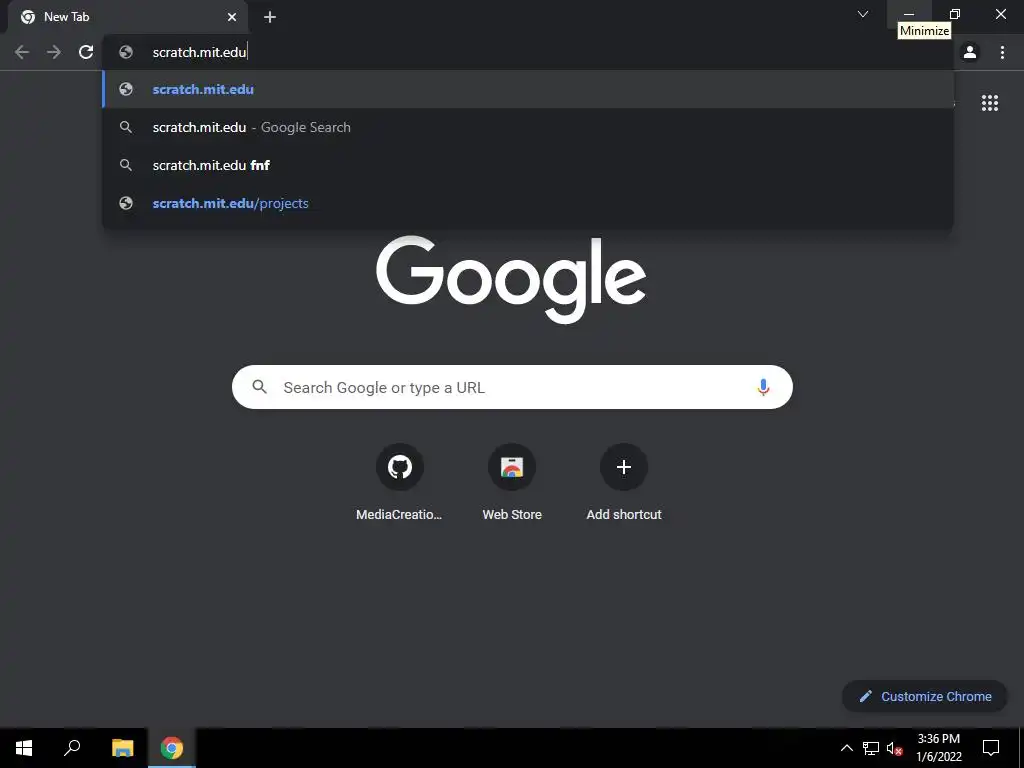Choose scratch.mit.edu - Google Search suggestion
Image resolution: width=1024 pixels, height=768 pixels.
(528, 127)
